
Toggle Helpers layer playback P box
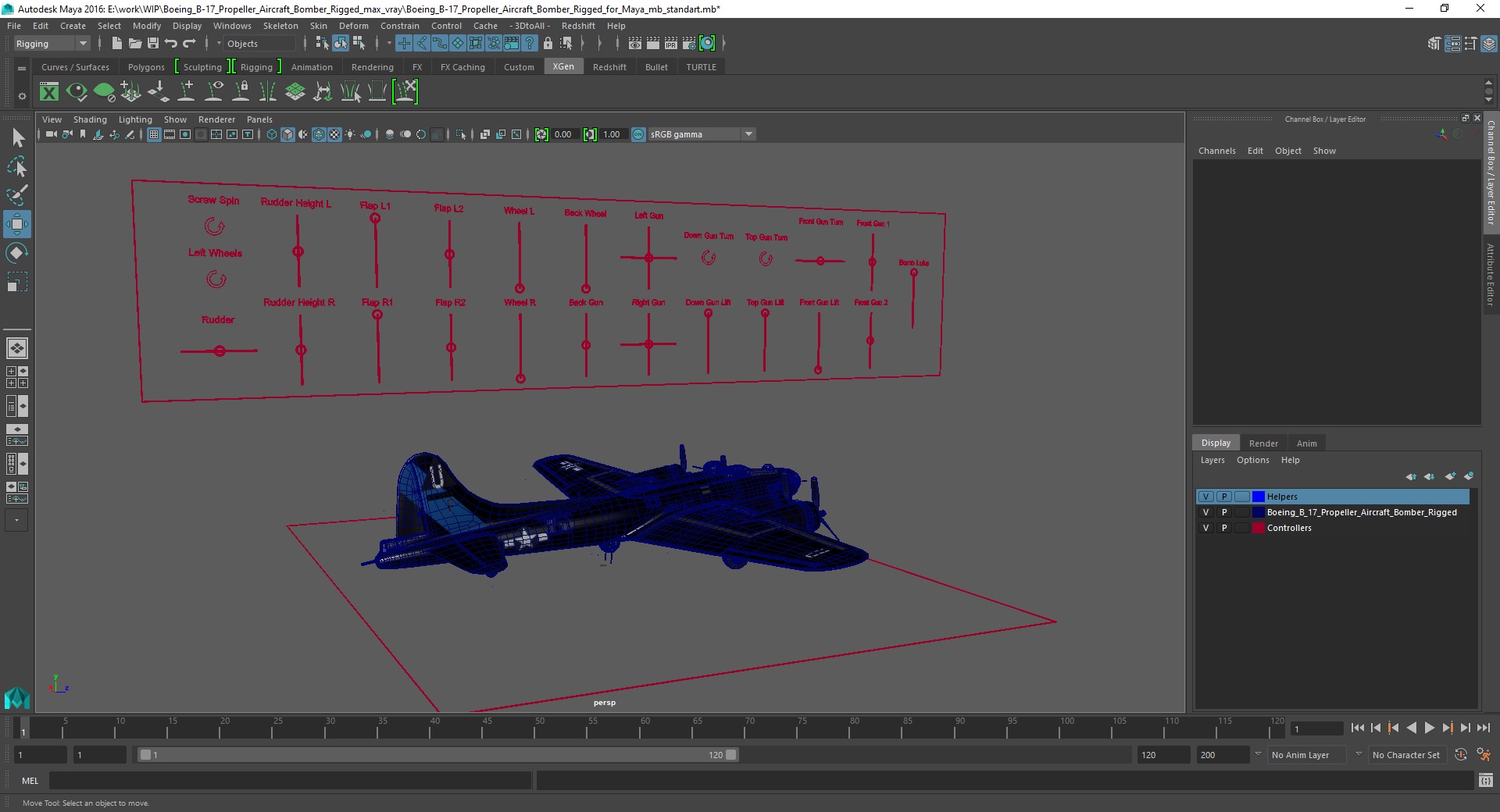[x=1224, y=497]
